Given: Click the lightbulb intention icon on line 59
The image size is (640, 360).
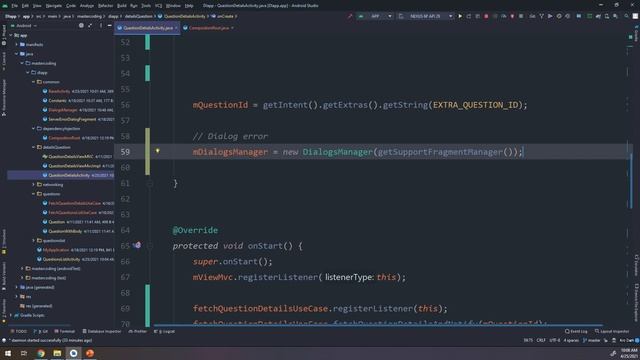Looking at the screenshot, I should pos(158,151).
